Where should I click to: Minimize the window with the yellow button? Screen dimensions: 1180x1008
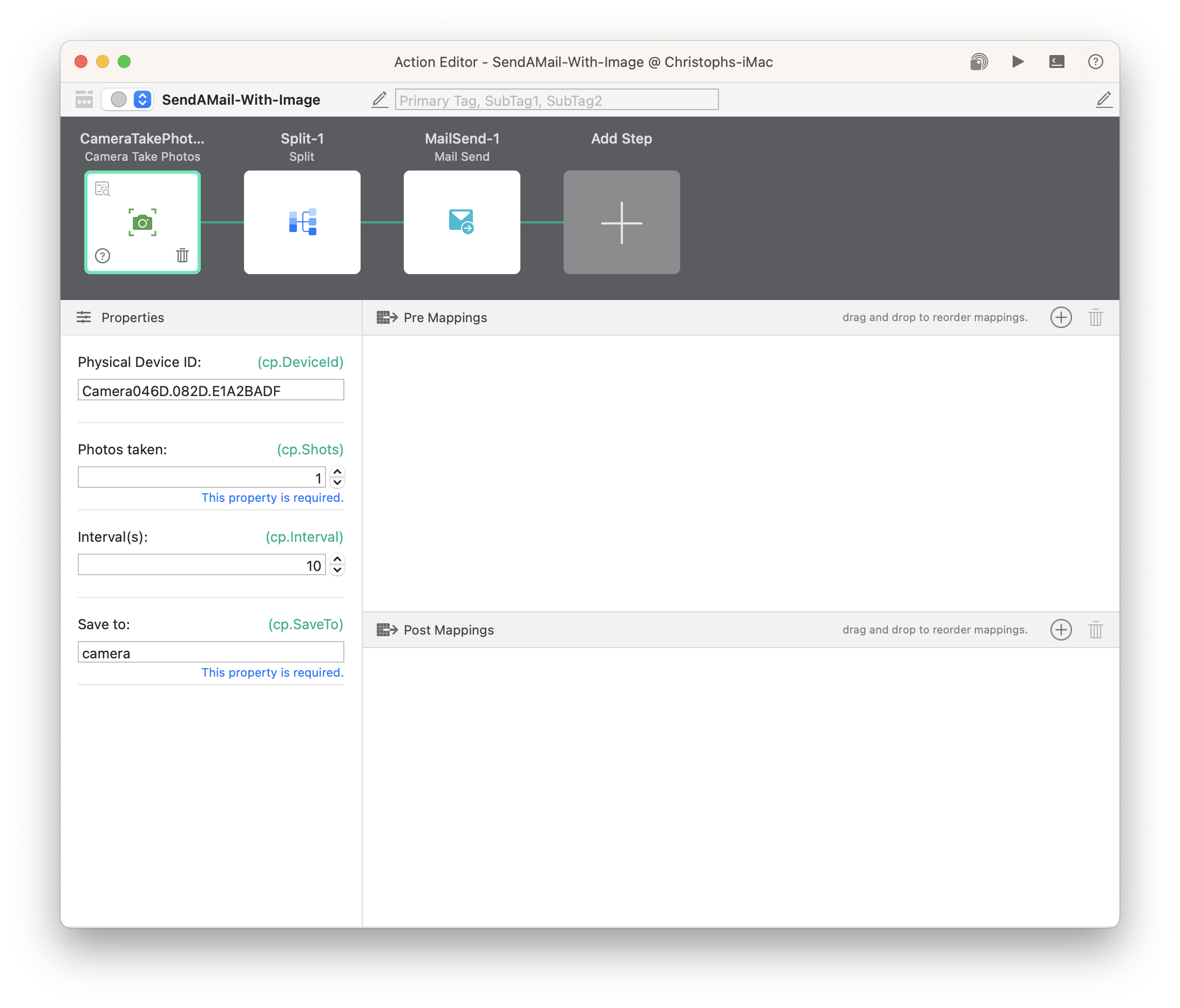pos(103,62)
